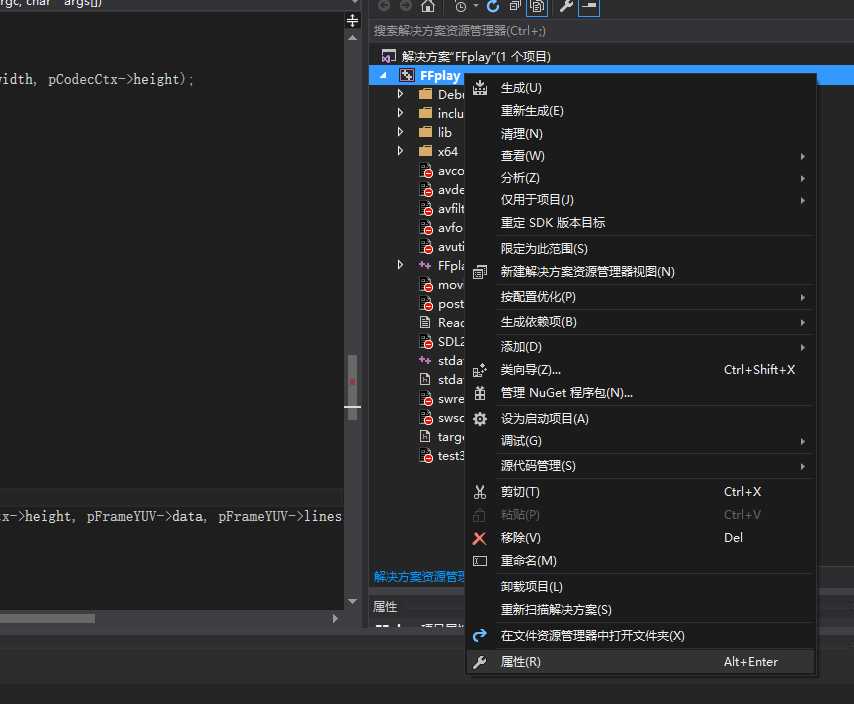This screenshot has height=704, width=854.
Task: Focus the Solution Explorer search box (搜索解决方案资源管理器)
Action: click(x=611, y=30)
